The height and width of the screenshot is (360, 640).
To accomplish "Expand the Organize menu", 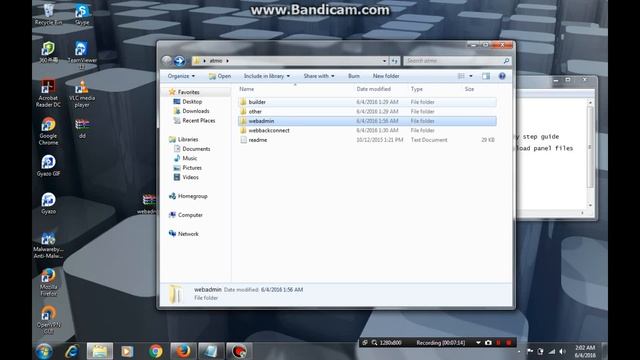I will click(x=181, y=76).
